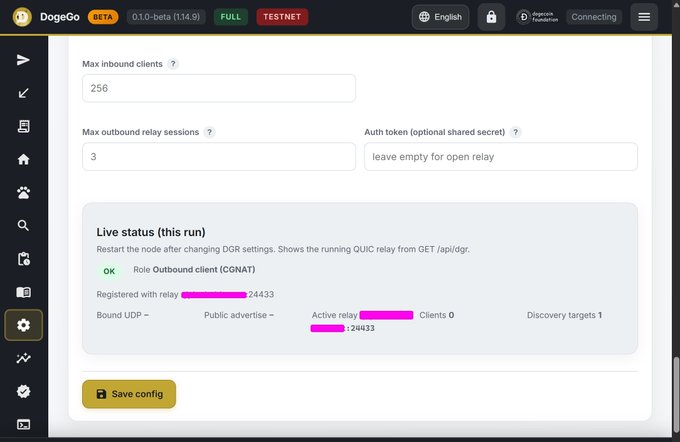
Task: Click the BETA badge
Action: coord(103,17)
